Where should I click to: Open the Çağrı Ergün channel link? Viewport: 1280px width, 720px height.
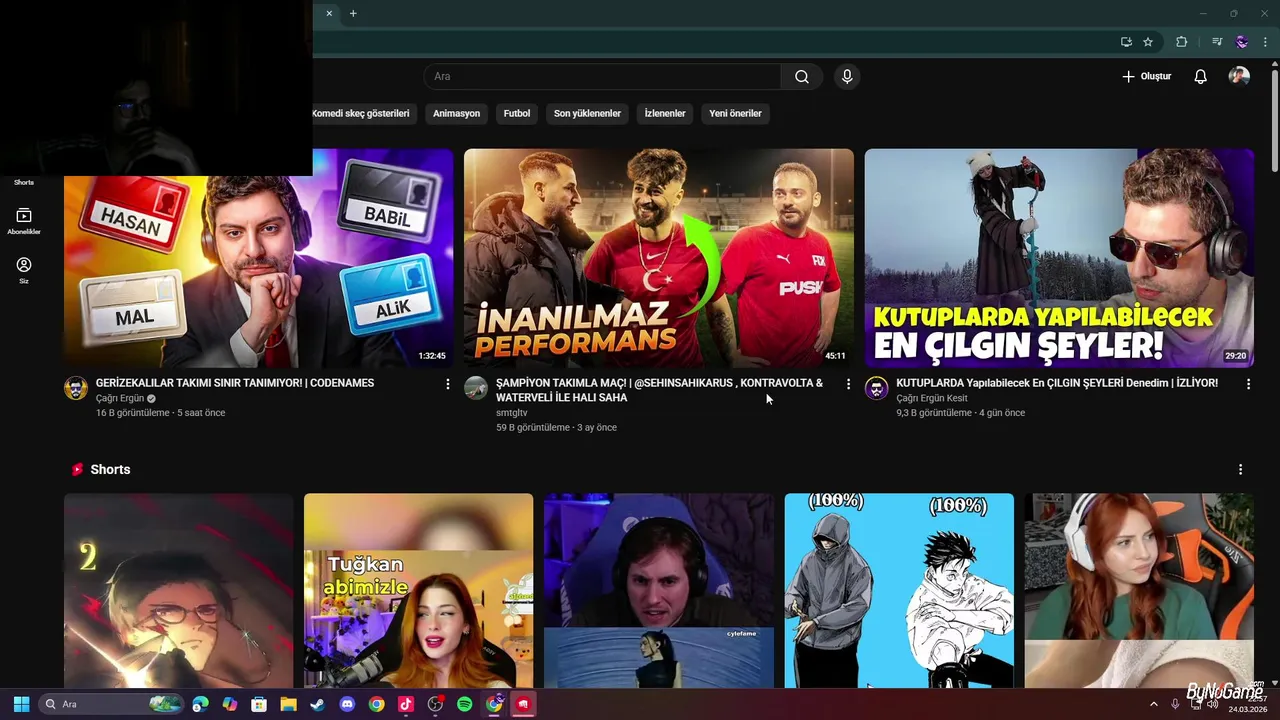coord(120,398)
